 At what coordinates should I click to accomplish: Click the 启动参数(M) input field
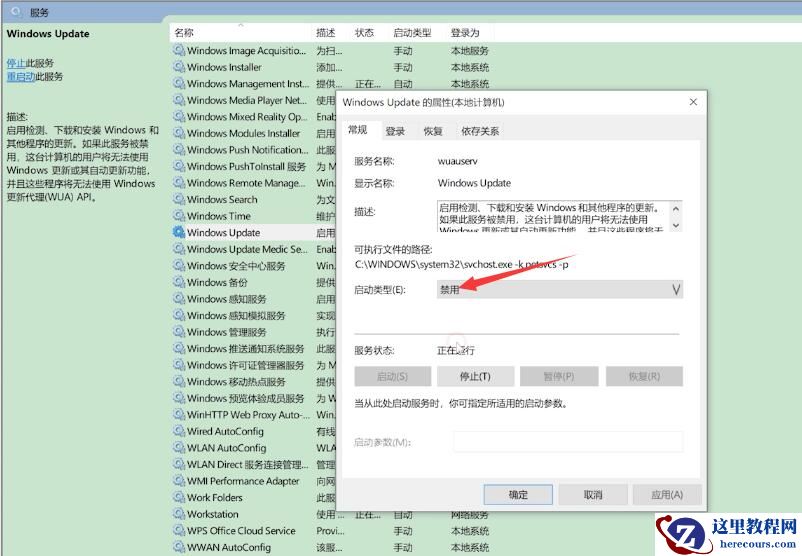tap(568, 442)
